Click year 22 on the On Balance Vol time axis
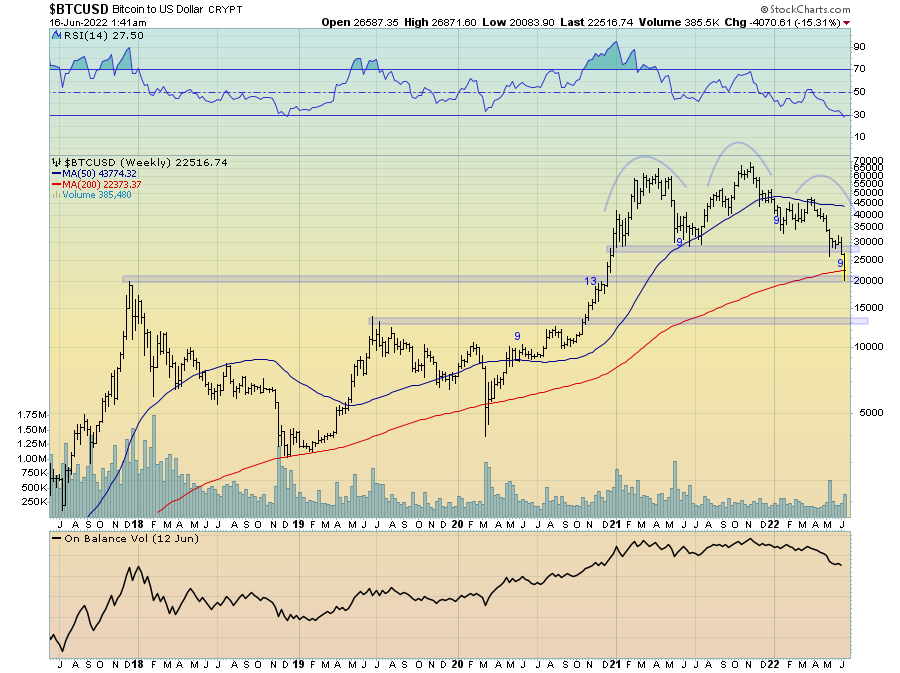Image resolution: width=900 pixels, height=673 pixels. click(774, 664)
